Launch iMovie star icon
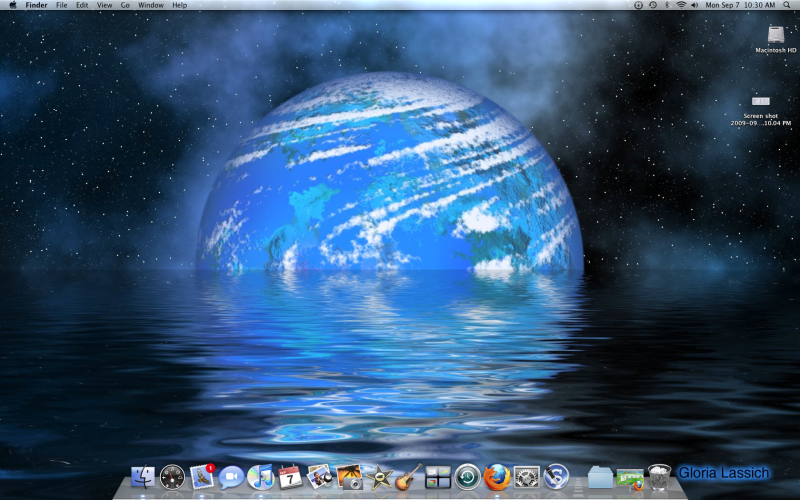The height and width of the screenshot is (500, 800). point(379,478)
